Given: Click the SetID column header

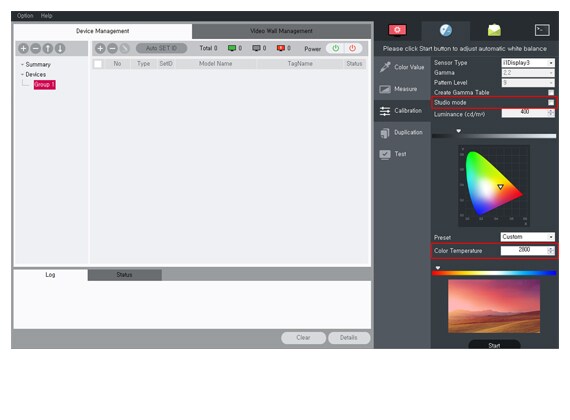Looking at the screenshot, I should click(x=166, y=64).
